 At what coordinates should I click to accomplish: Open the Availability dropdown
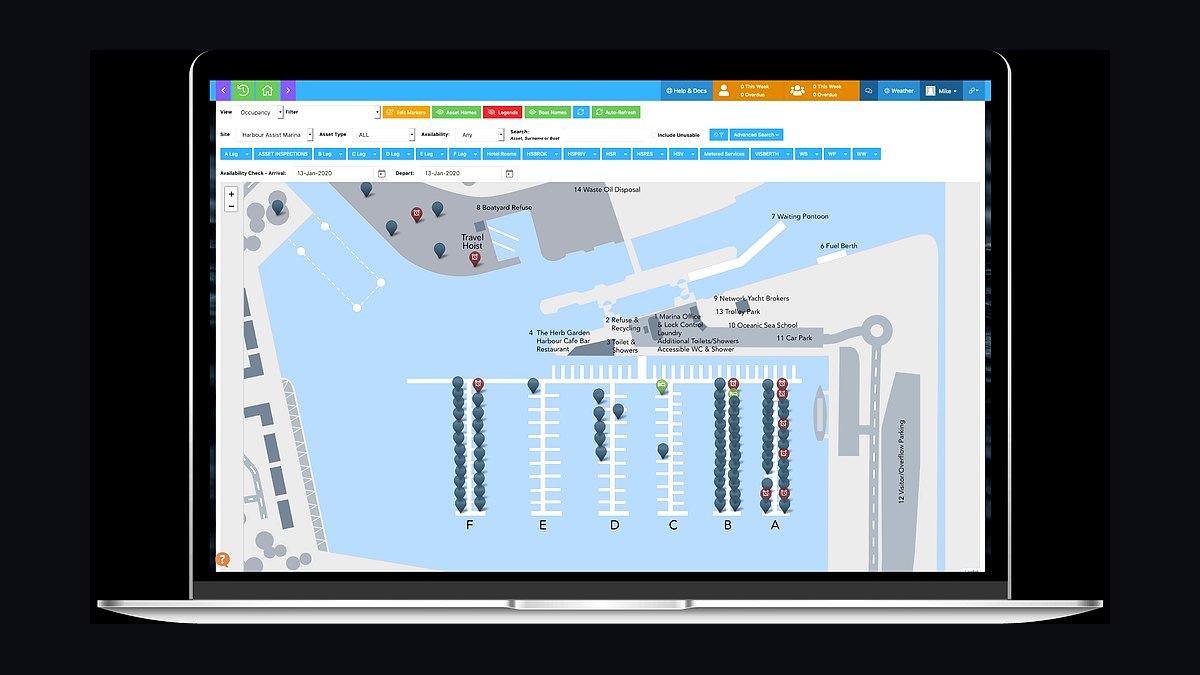tap(480, 134)
